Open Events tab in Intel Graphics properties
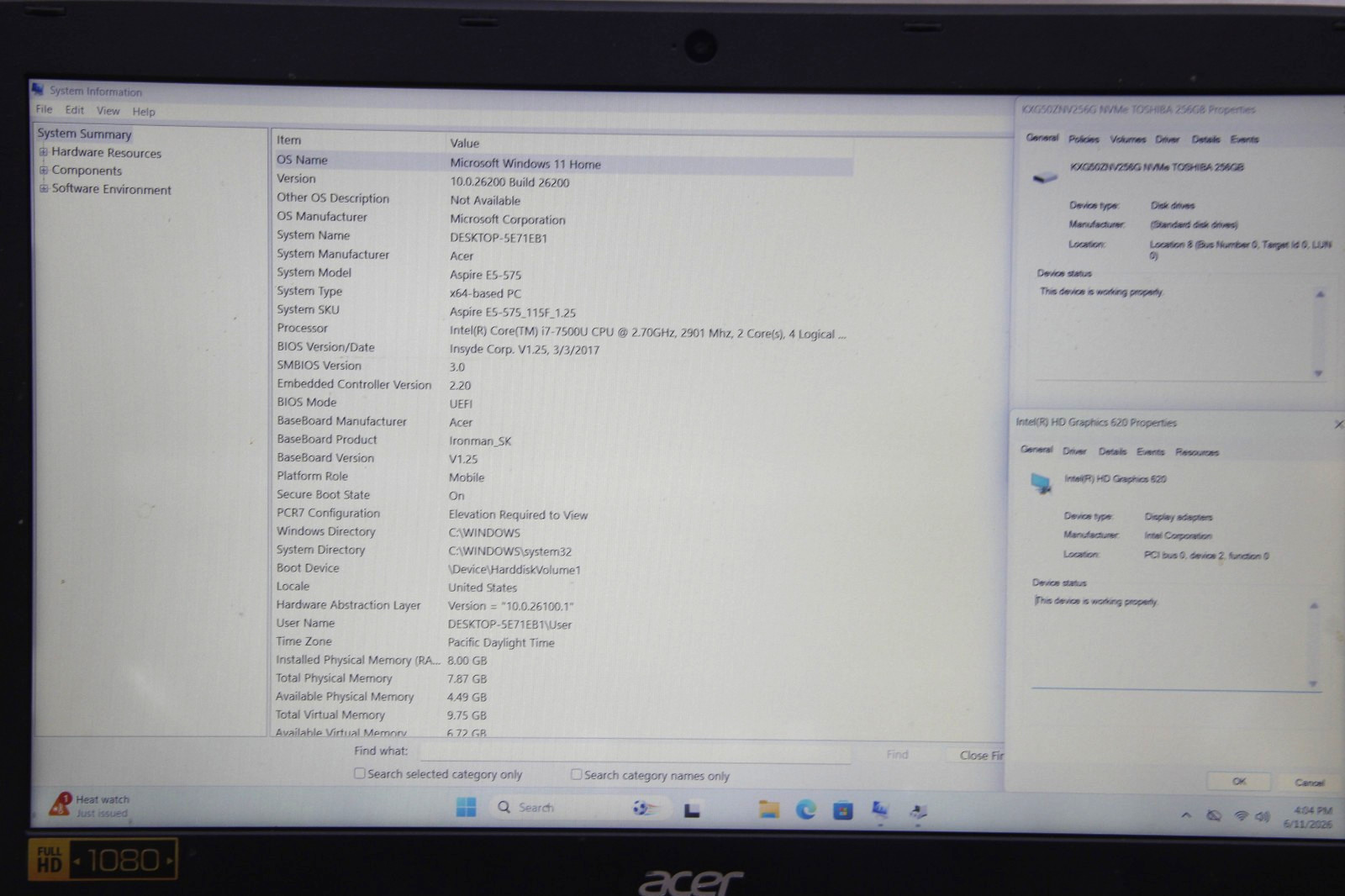Viewport: 1345px width, 896px height. [x=1151, y=451]
